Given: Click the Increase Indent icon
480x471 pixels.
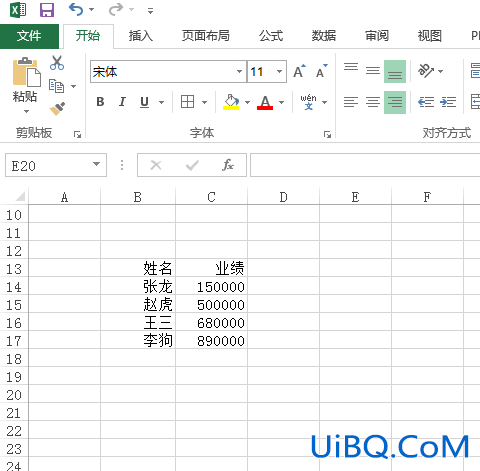Looking at the screenshot, I should [448, 102].
